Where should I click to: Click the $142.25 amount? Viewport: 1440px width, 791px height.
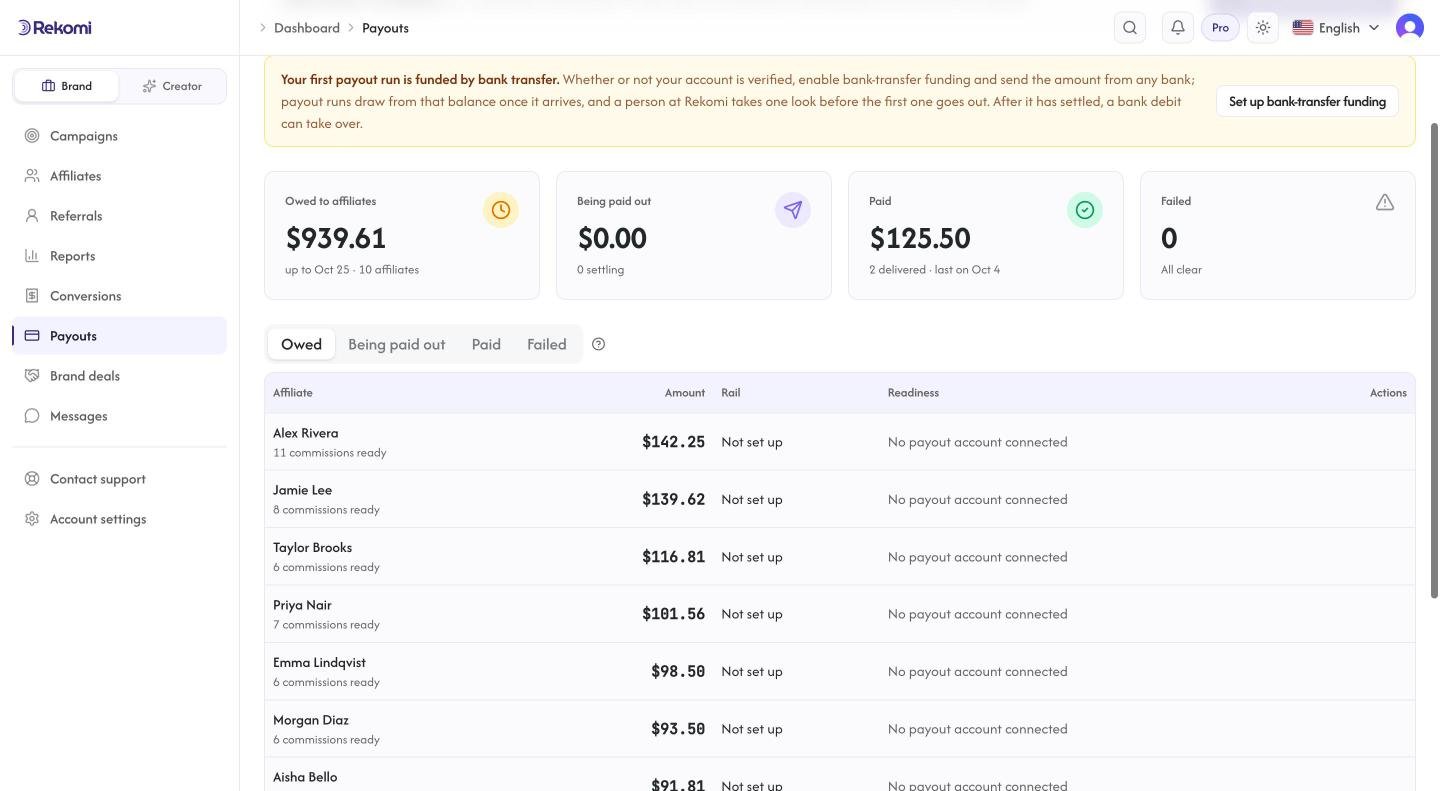(x=674, y=442)
